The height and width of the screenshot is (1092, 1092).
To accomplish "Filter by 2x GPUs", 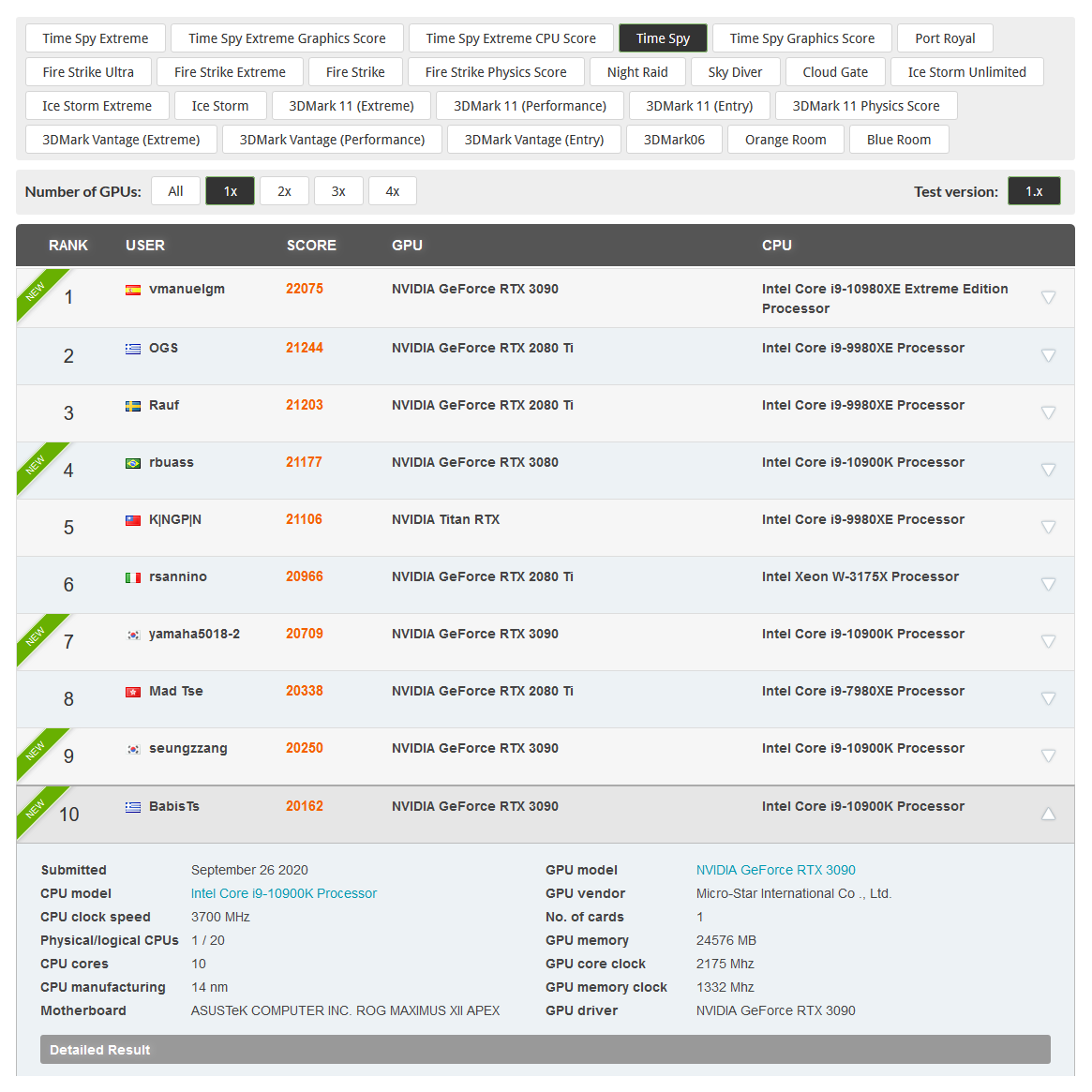I will (x=284, y=191).
